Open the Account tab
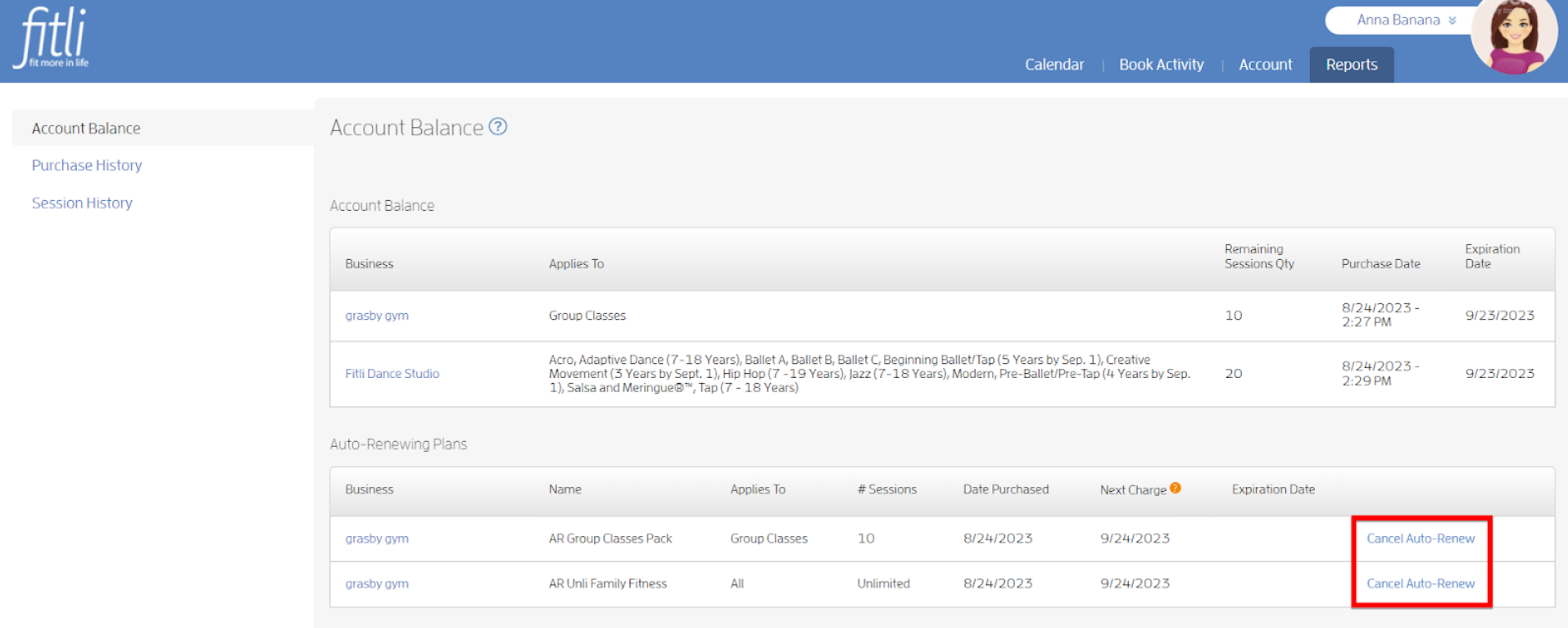 (x=1266, y=65)
